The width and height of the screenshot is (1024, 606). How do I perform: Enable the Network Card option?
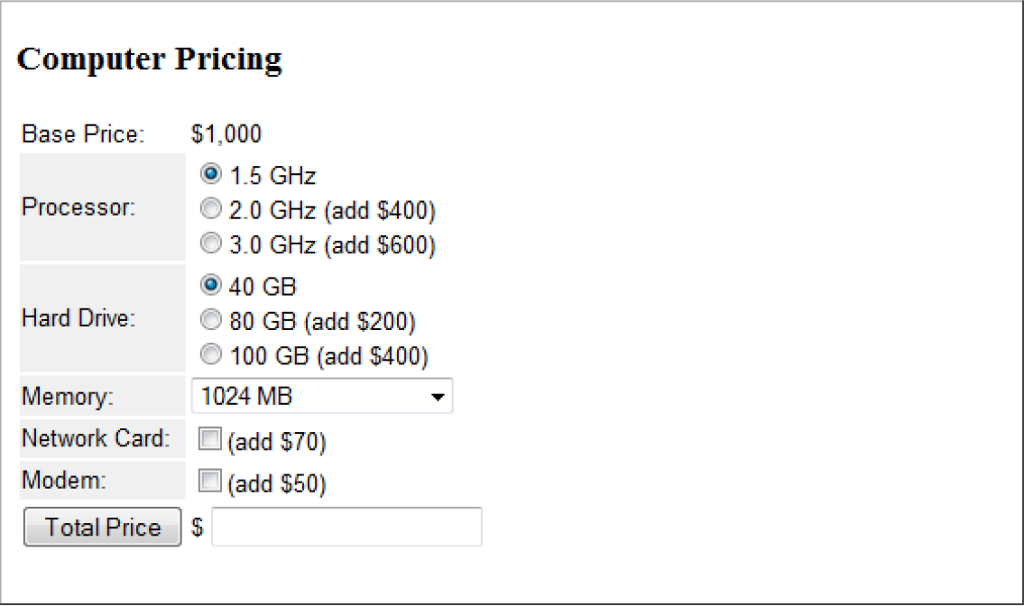[x=209, y=437]
